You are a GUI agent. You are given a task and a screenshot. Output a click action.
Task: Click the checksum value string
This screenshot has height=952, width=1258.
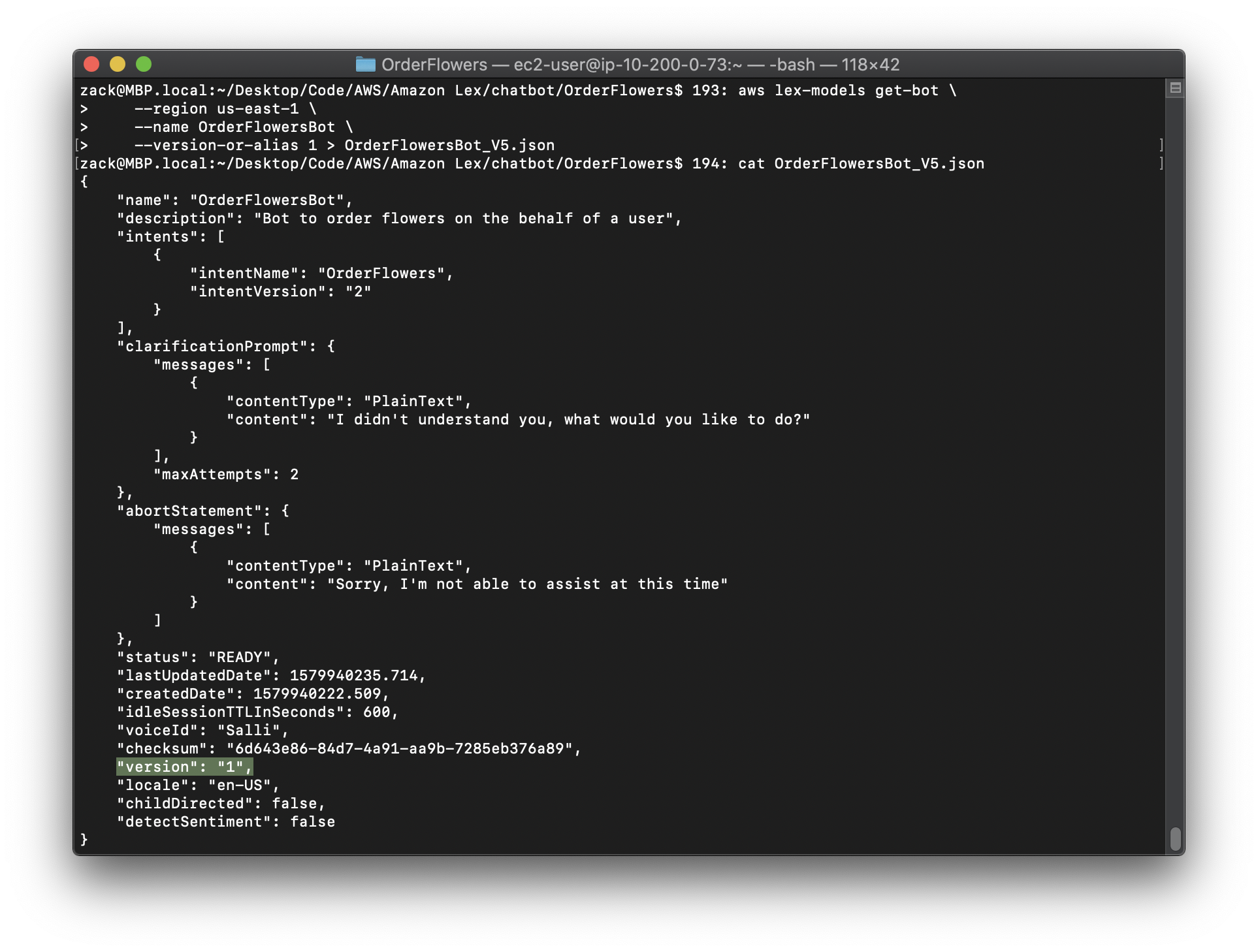[399, 748]
